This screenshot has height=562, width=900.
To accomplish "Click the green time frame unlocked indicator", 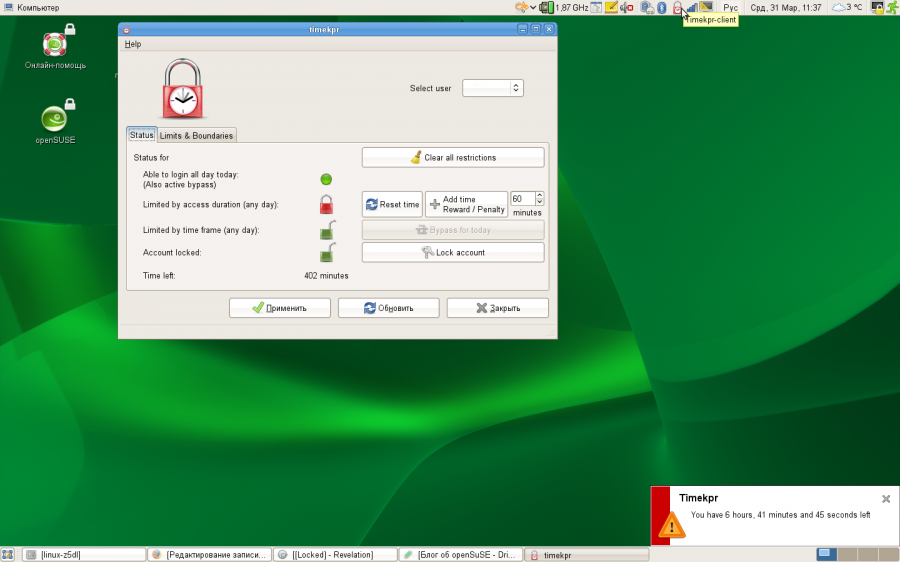I will click(x=326, y=231).
